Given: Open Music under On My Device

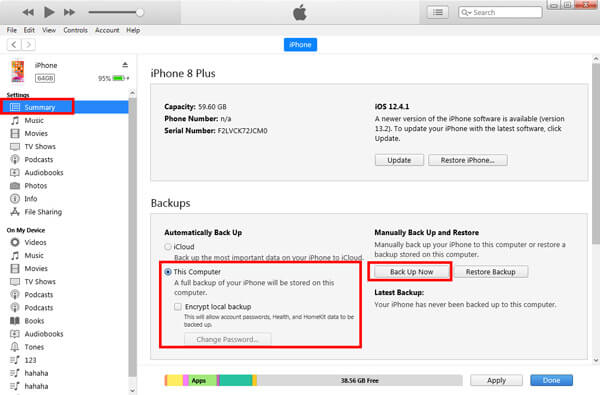Looking at the screenshot, I should 34,255.
